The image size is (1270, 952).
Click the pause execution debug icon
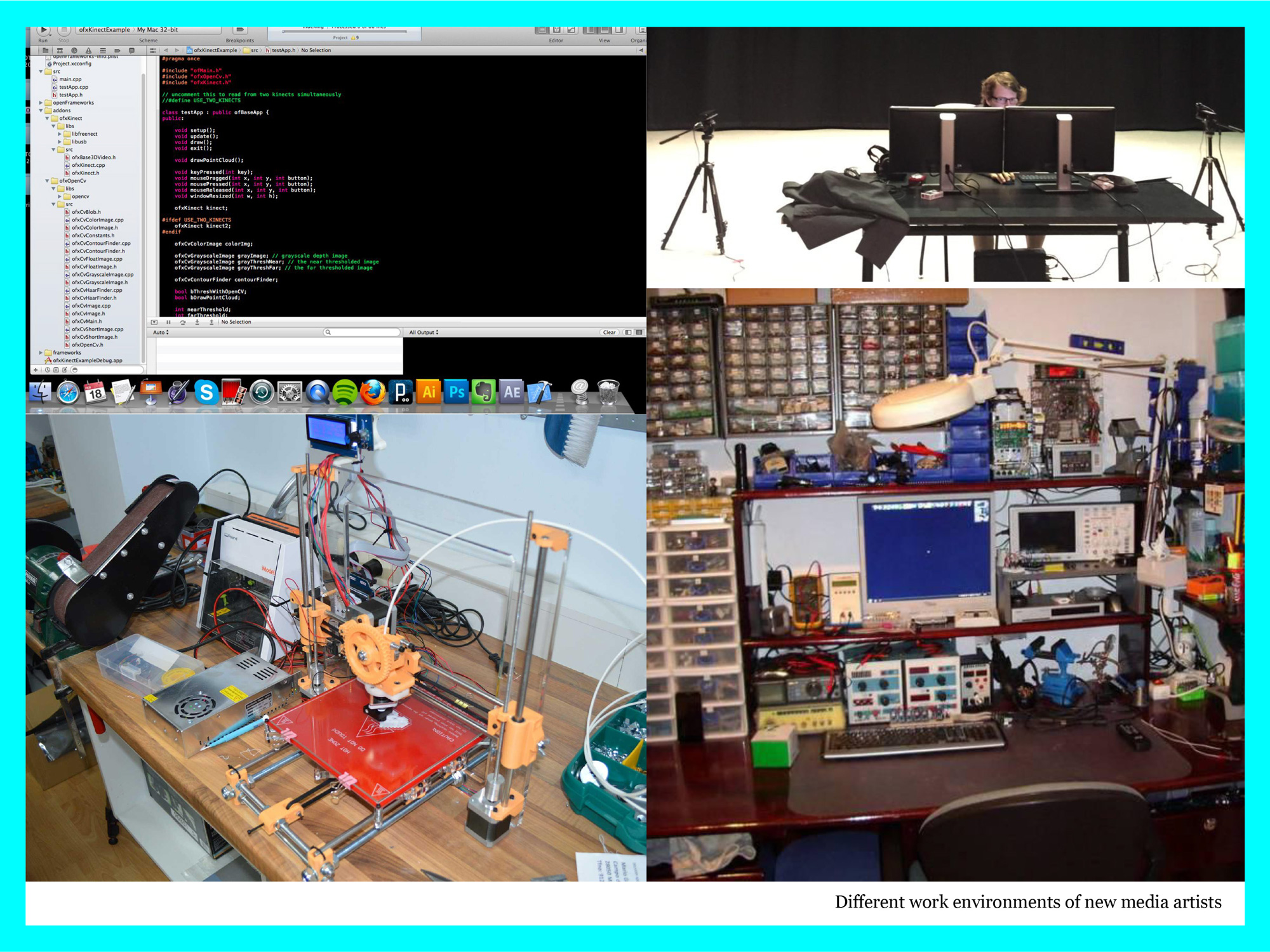(x=169, y=322)
